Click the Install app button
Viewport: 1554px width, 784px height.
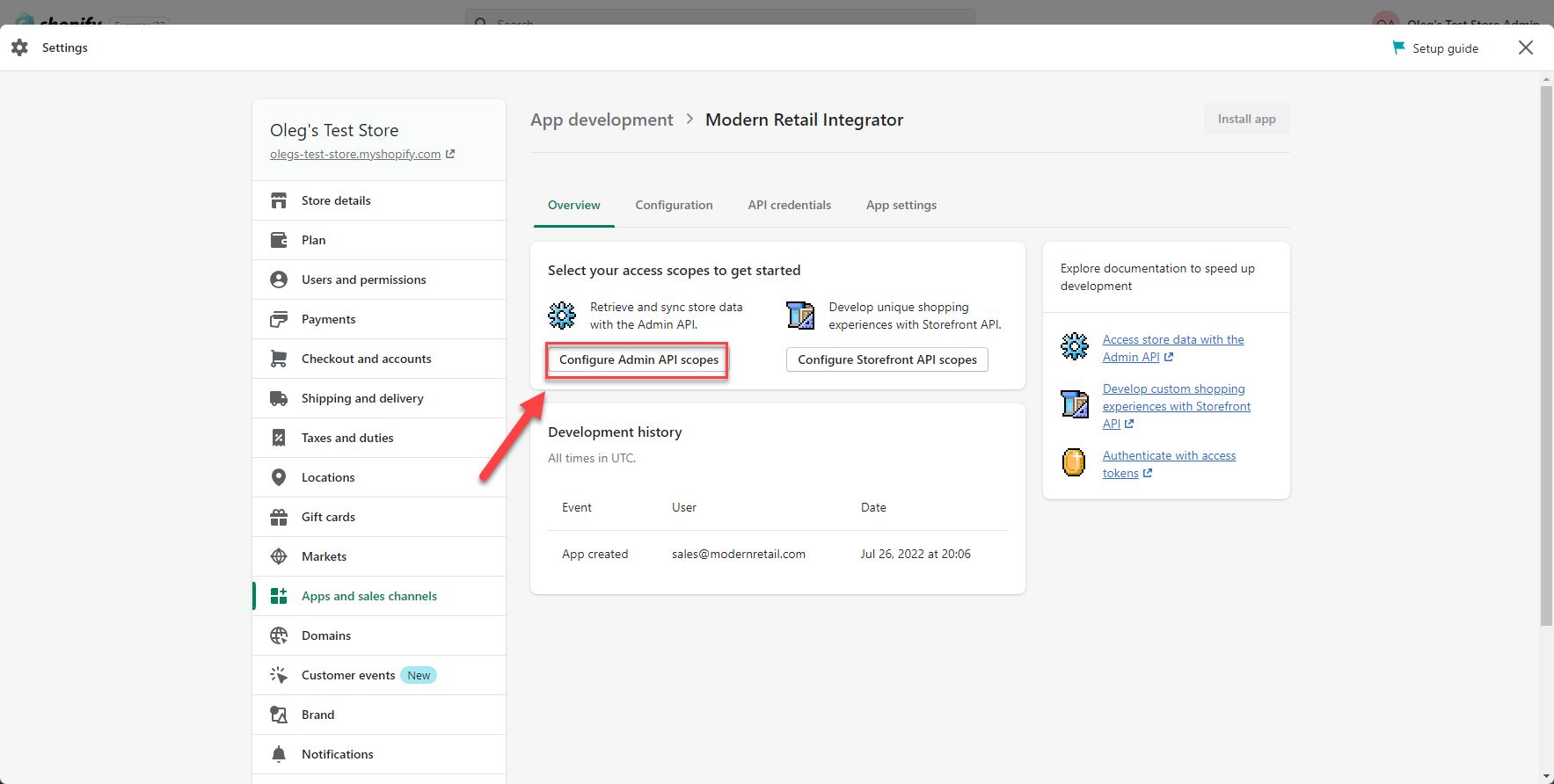tap(1246, 119)
